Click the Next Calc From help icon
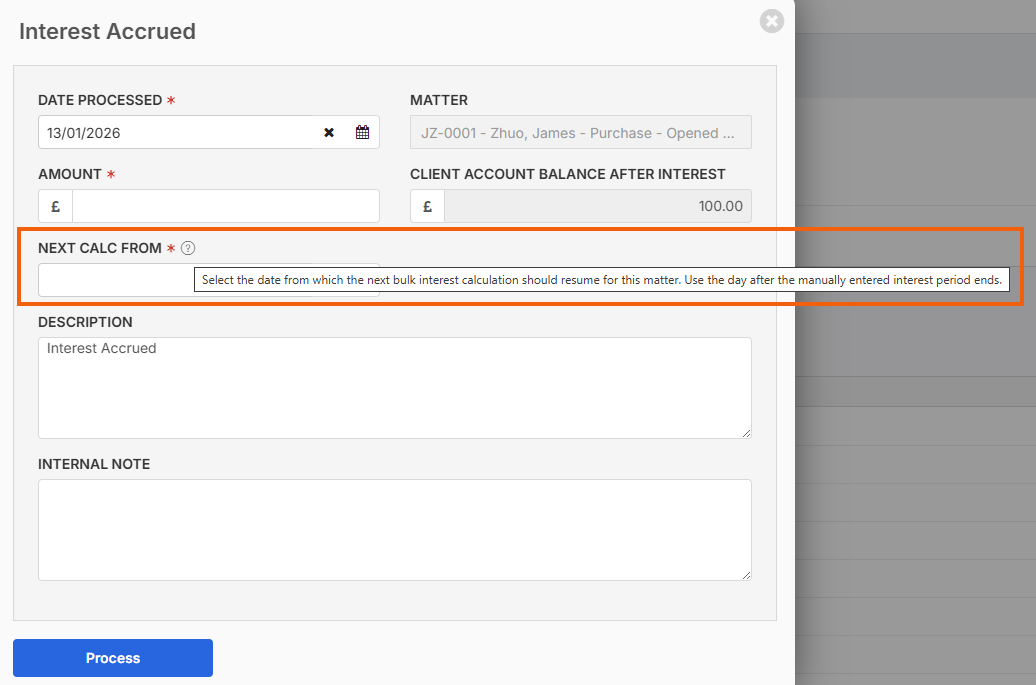The image size is (1036, 685). (x=188, y=248)
